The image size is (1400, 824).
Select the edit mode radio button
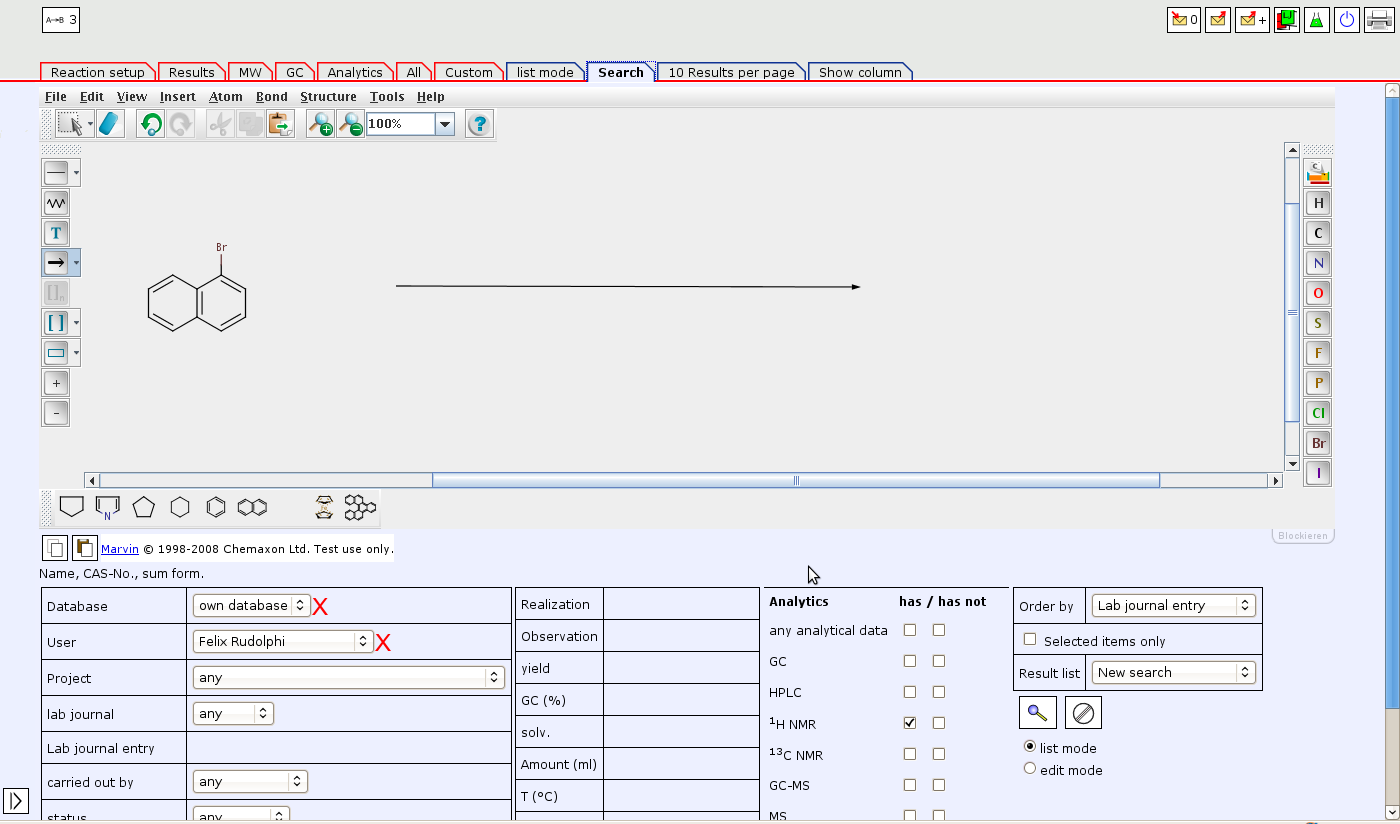1030,769
